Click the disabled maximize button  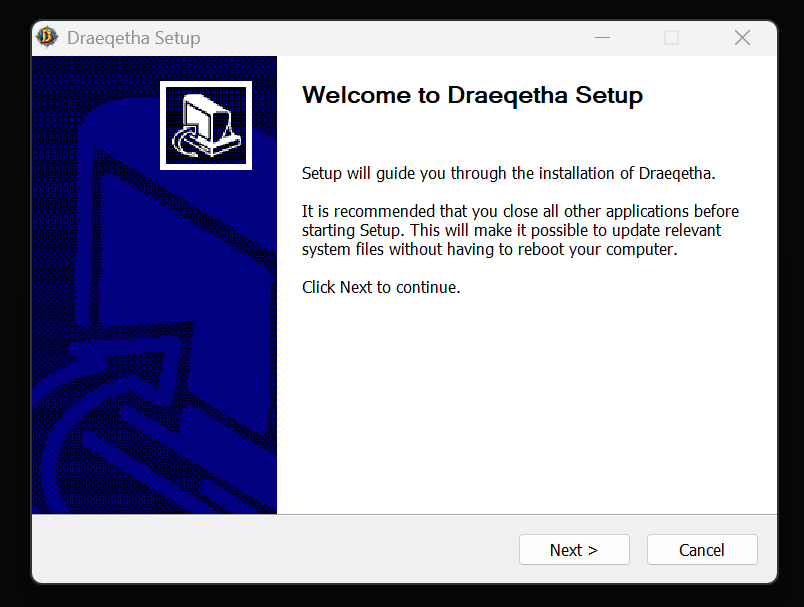tap(671, 37)
